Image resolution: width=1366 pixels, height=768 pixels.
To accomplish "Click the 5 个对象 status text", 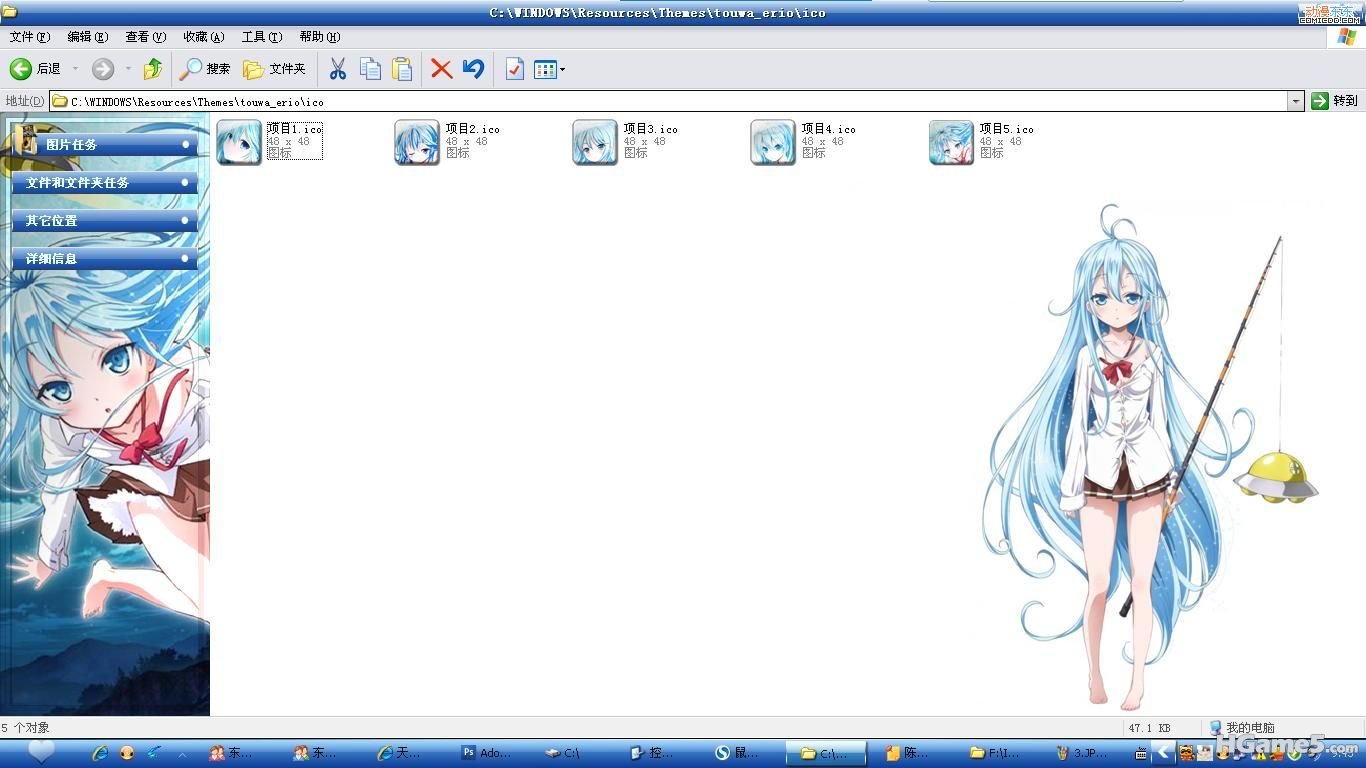I will click(25, 728).
